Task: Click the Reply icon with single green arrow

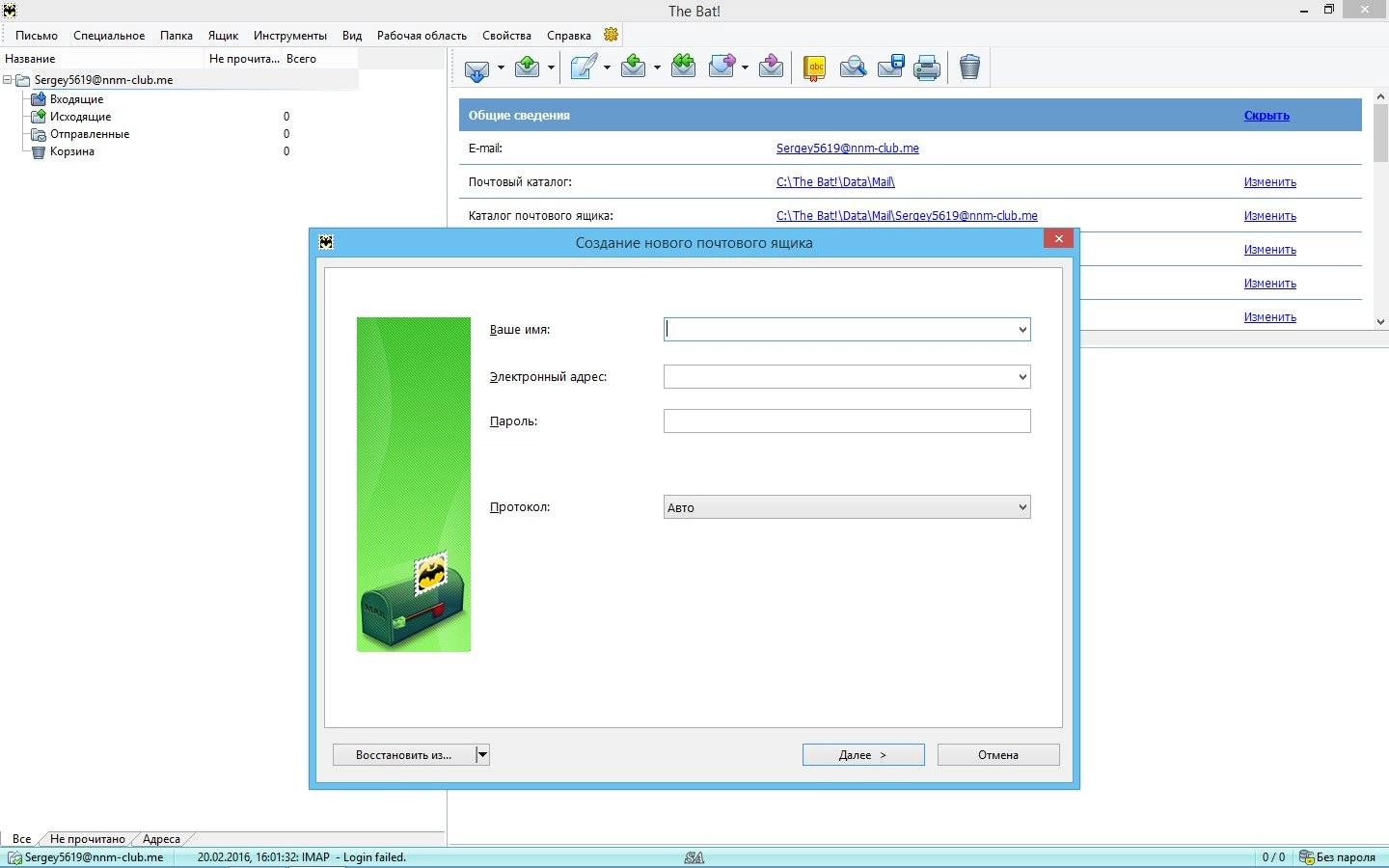Action: tap(634, 67)
